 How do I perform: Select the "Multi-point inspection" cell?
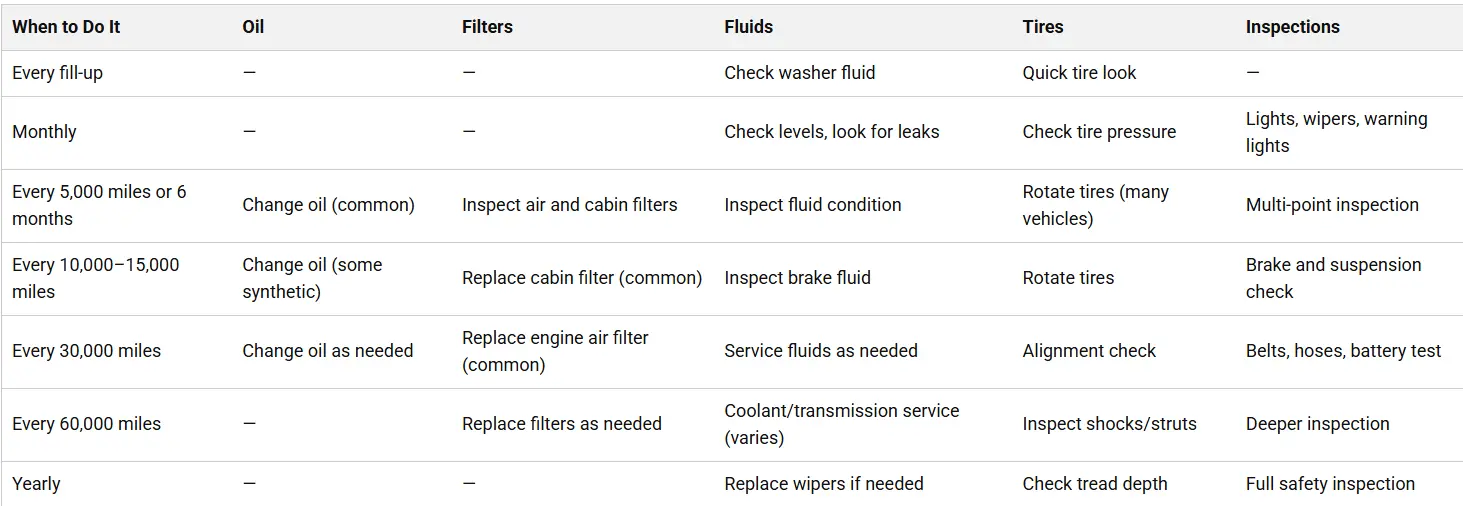point(1332,205)
